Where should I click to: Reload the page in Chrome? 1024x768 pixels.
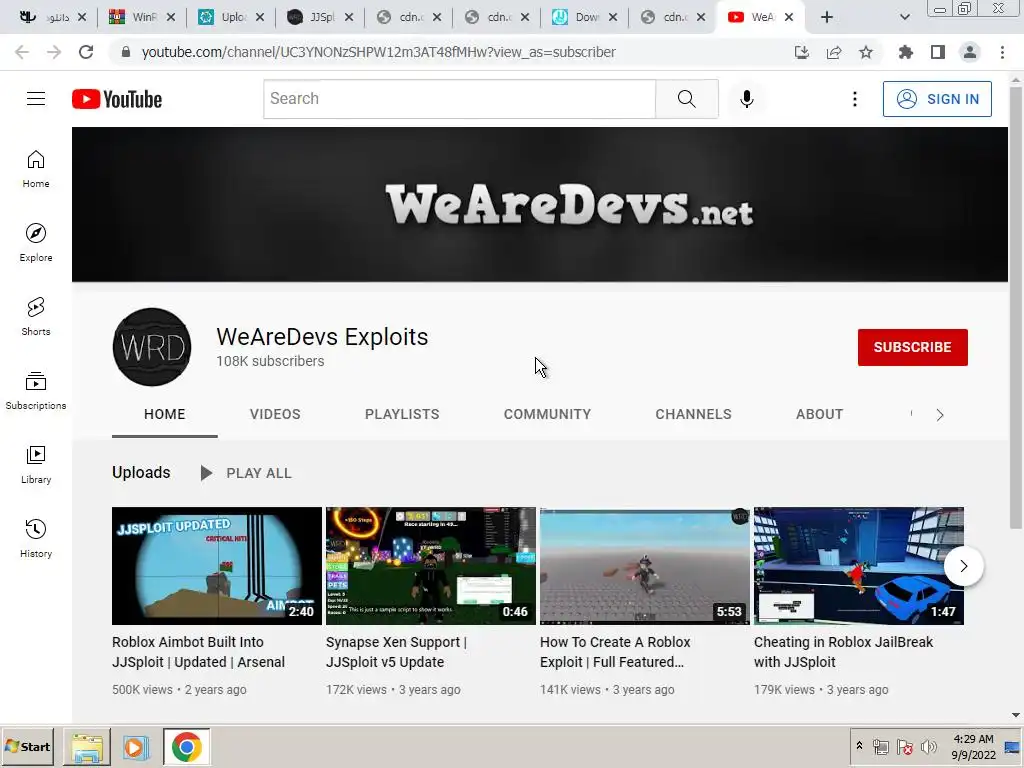pyautogui.click(x=86, y=52)
